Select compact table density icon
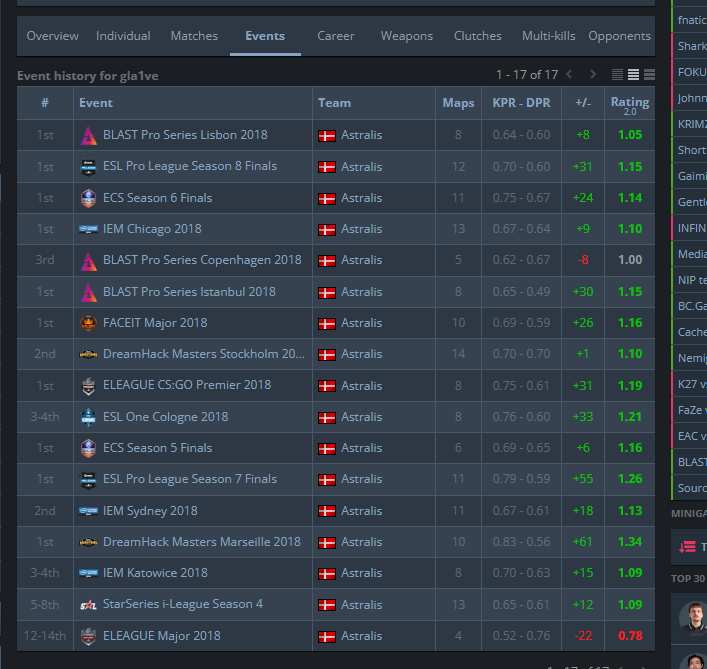 tap(617, 74)
